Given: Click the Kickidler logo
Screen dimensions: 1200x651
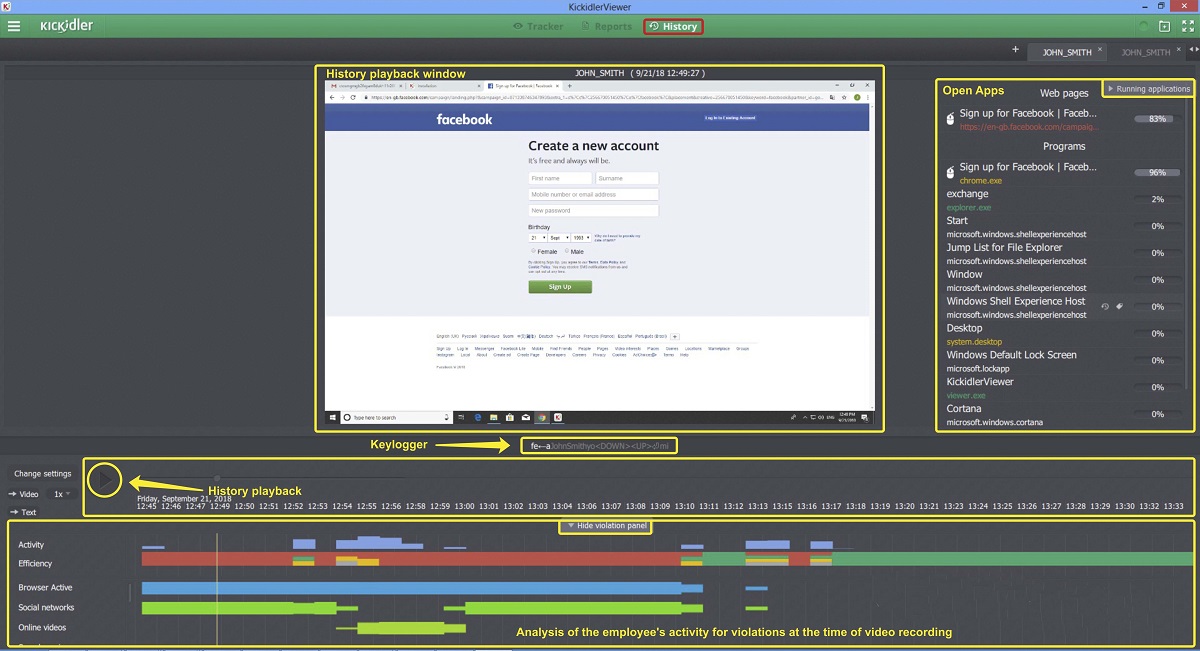Looking at the screenshot, I should [x=67, y=26].
